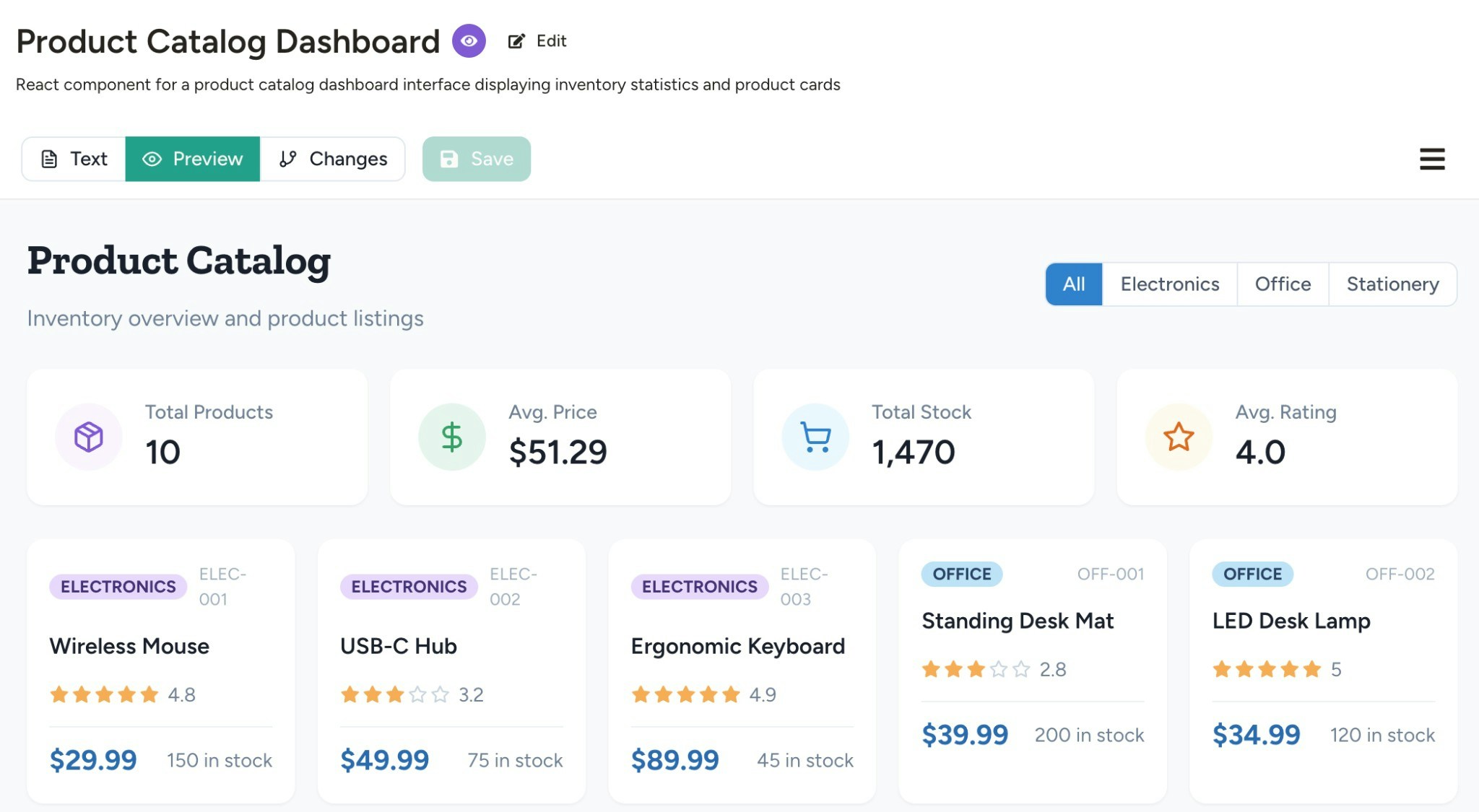This screenshot has width=1479, height=812.
Task: Switch to the Changes tab
Action: [333, 159]
